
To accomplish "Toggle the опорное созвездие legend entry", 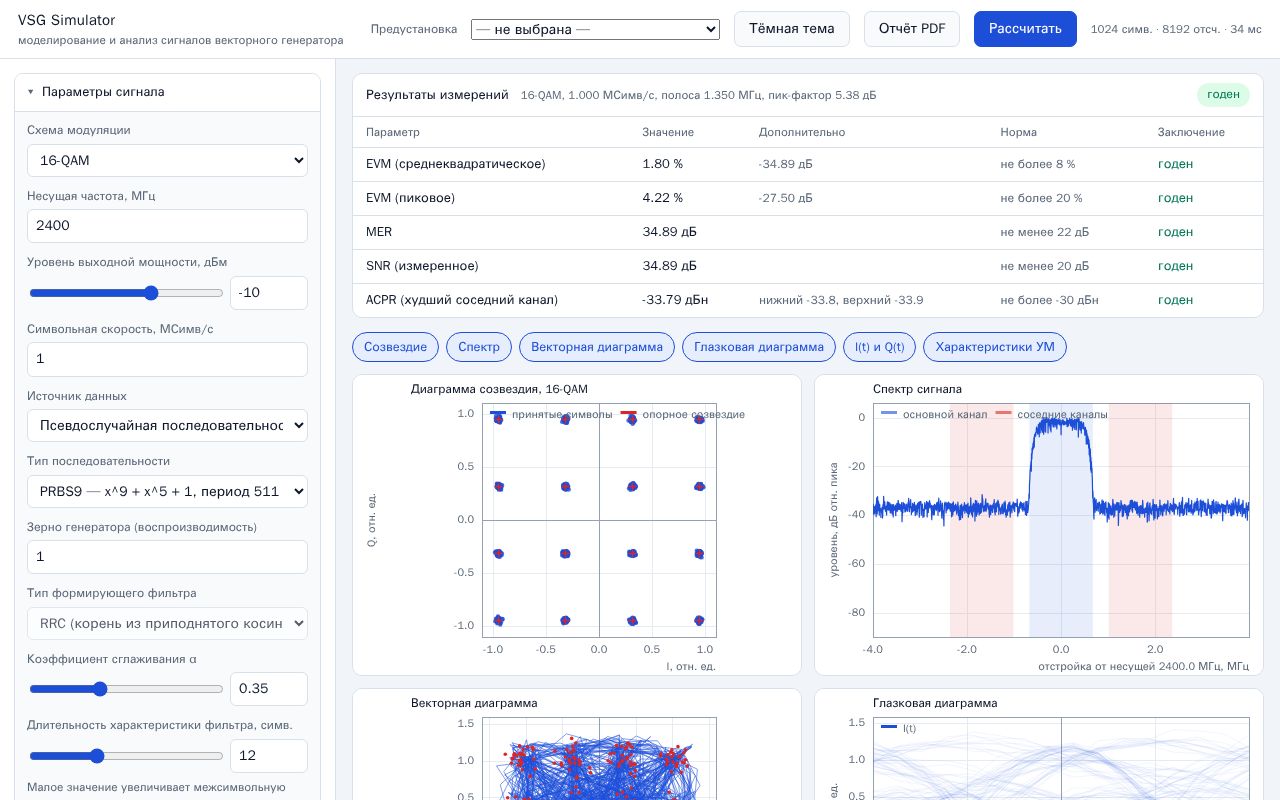I will (x=683, y=414).
